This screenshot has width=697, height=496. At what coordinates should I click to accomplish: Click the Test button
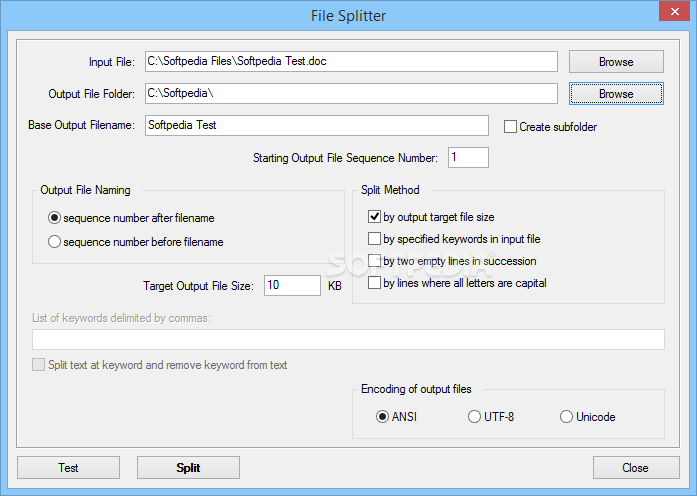[68, 468]
